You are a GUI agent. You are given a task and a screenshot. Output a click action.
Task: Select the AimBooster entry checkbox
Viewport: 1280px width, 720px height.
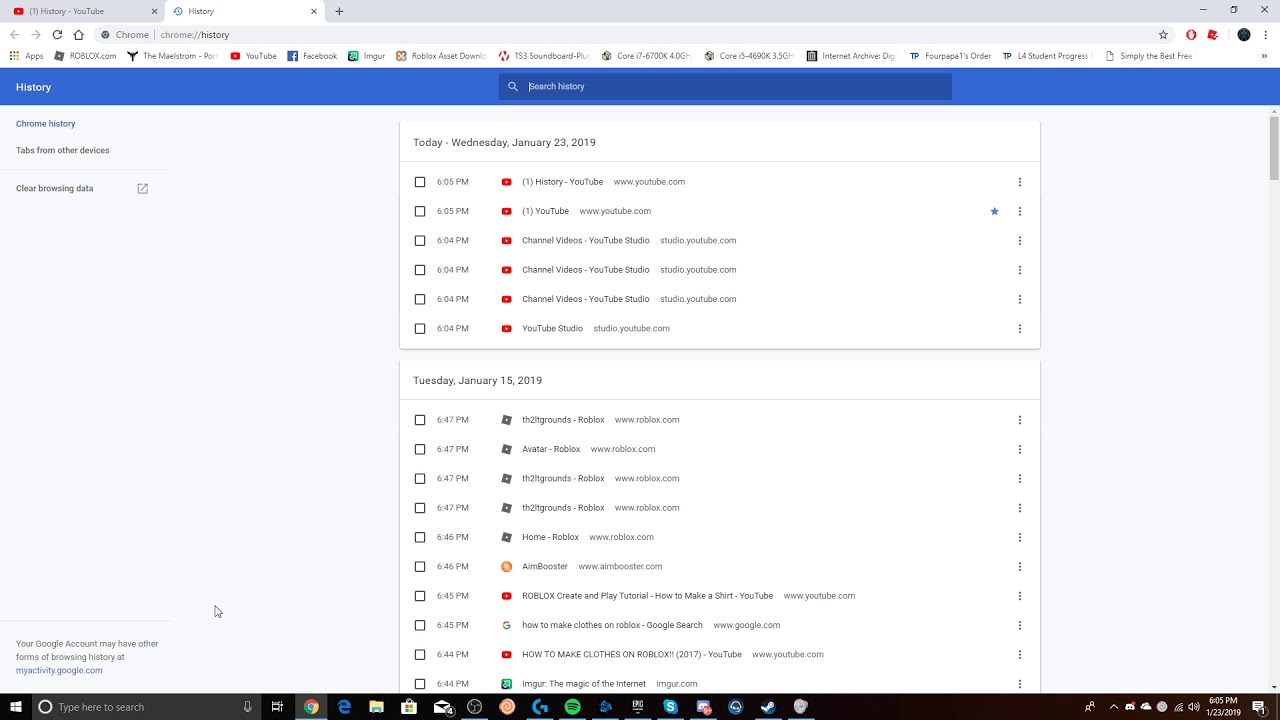pyautogui.click(x=420, y=566)
